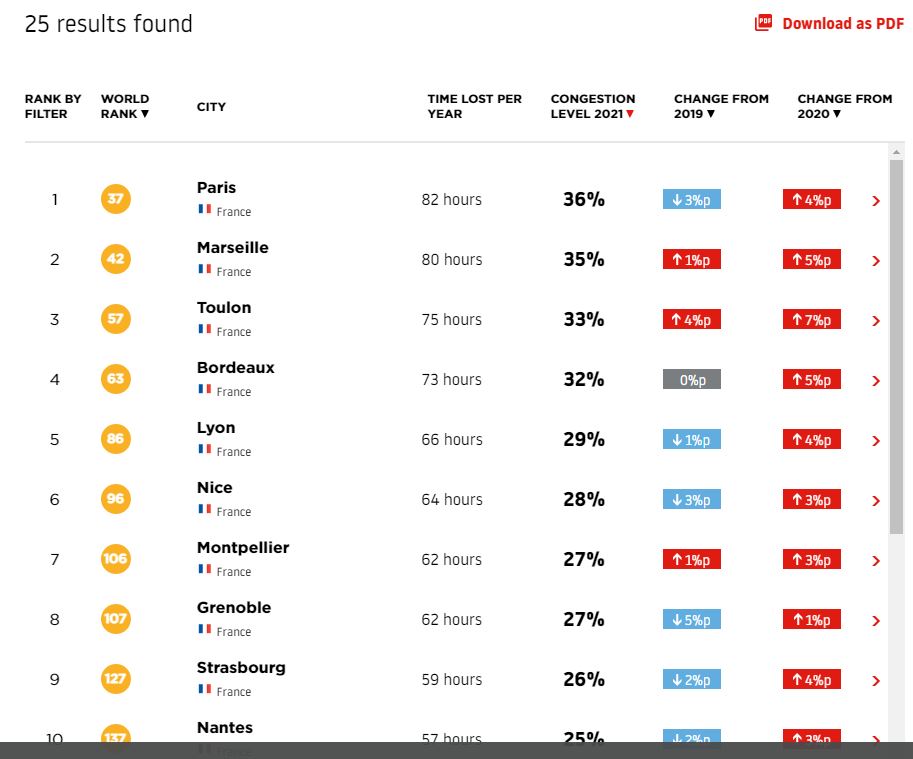Click Toulon world rank 57 badge
913x759 pixels.
(116, 319)
